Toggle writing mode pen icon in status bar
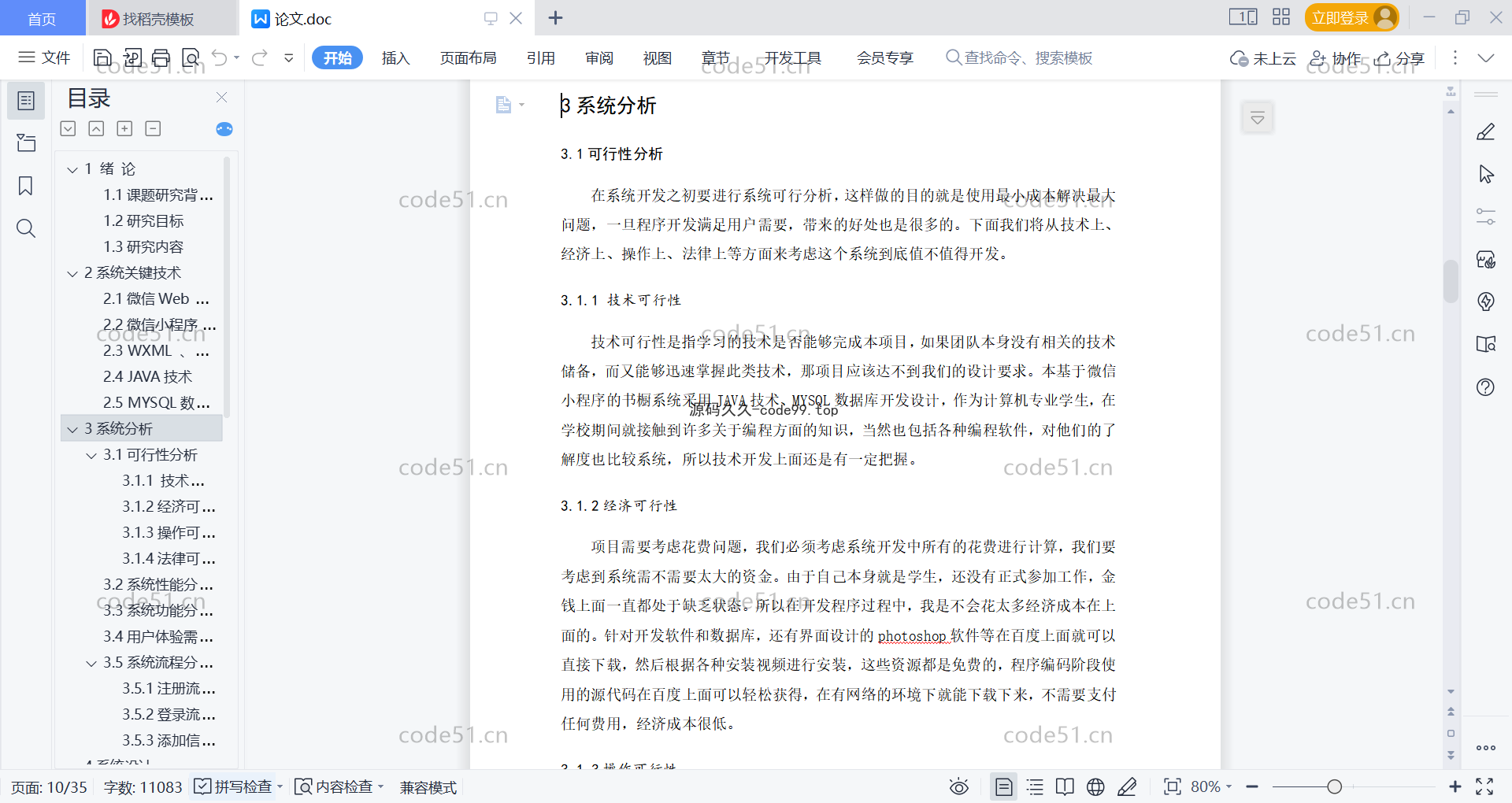 (x=1127, y=786)
